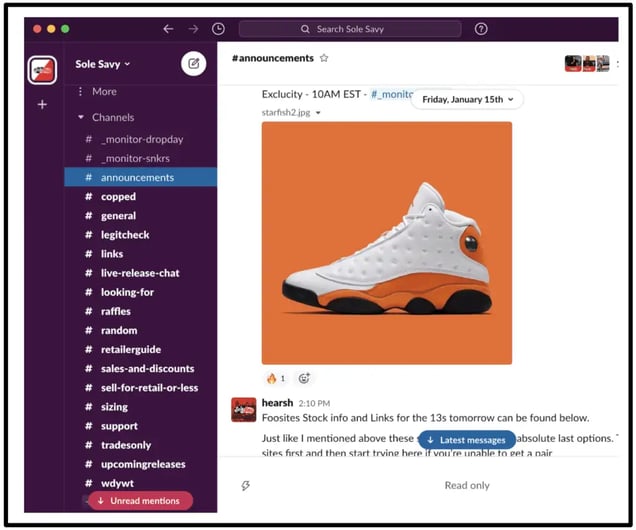The width and height of the screenshot is (636, 530).
Task: Go forward with the right arrow icon
Action: (x=193, y=29)
